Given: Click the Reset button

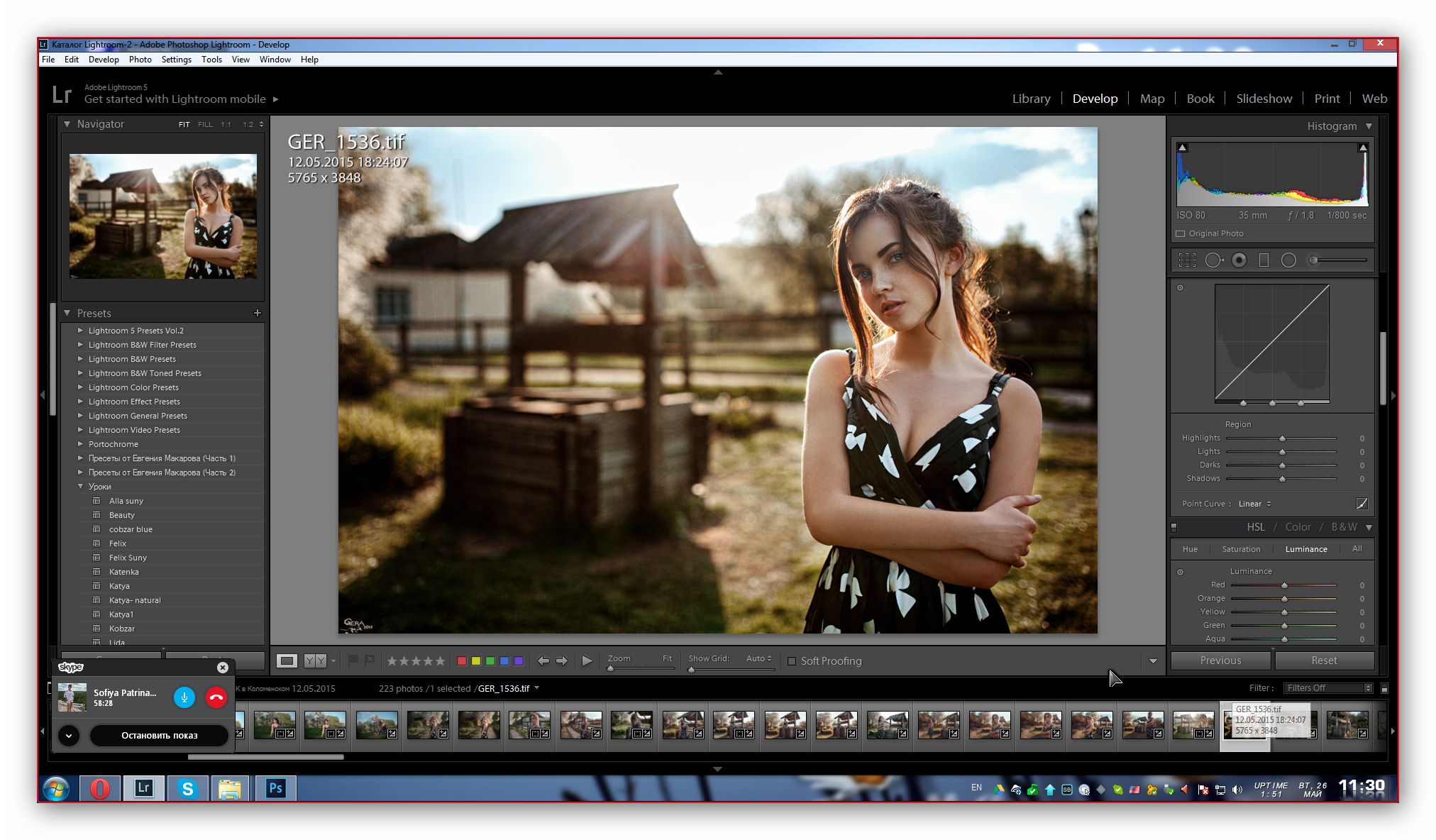Looking at the screenshot, I should (x=1324, y=661).
